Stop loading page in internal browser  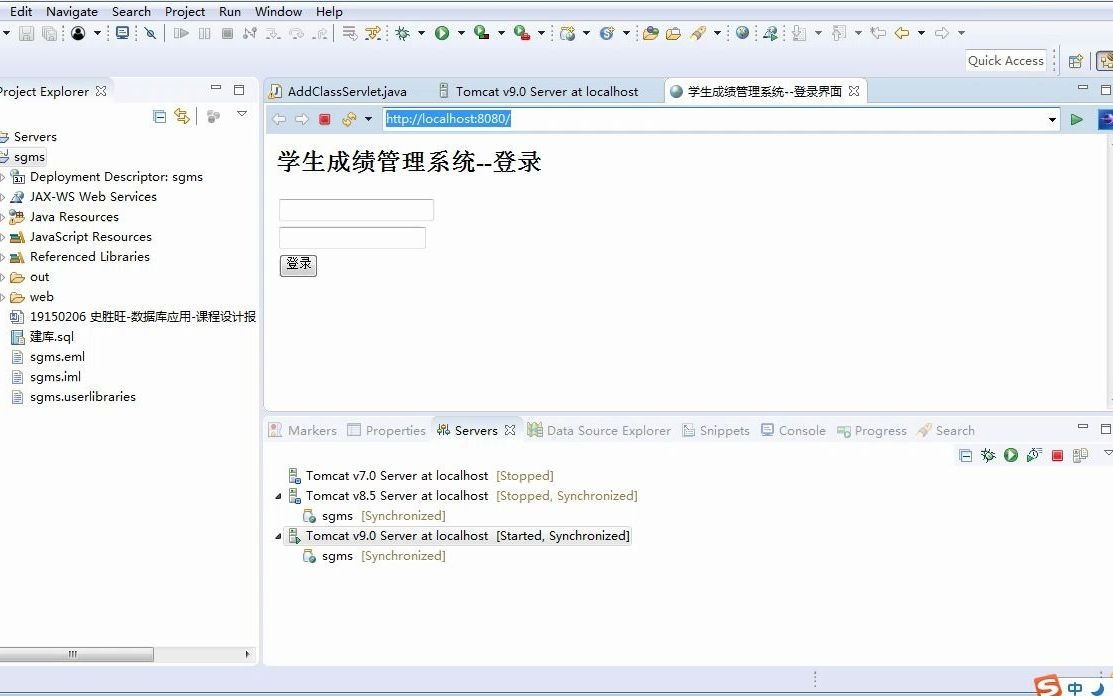[324, 119]
